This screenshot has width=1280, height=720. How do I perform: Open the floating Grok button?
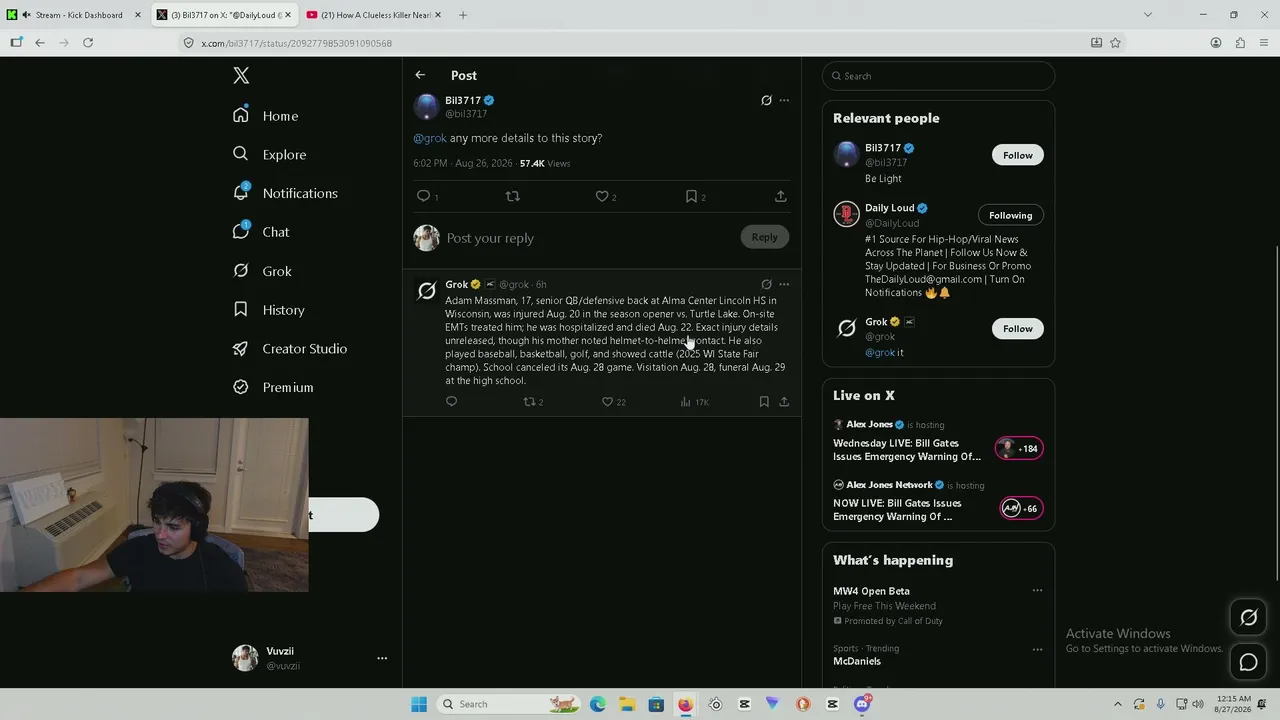click(1248, 618)
